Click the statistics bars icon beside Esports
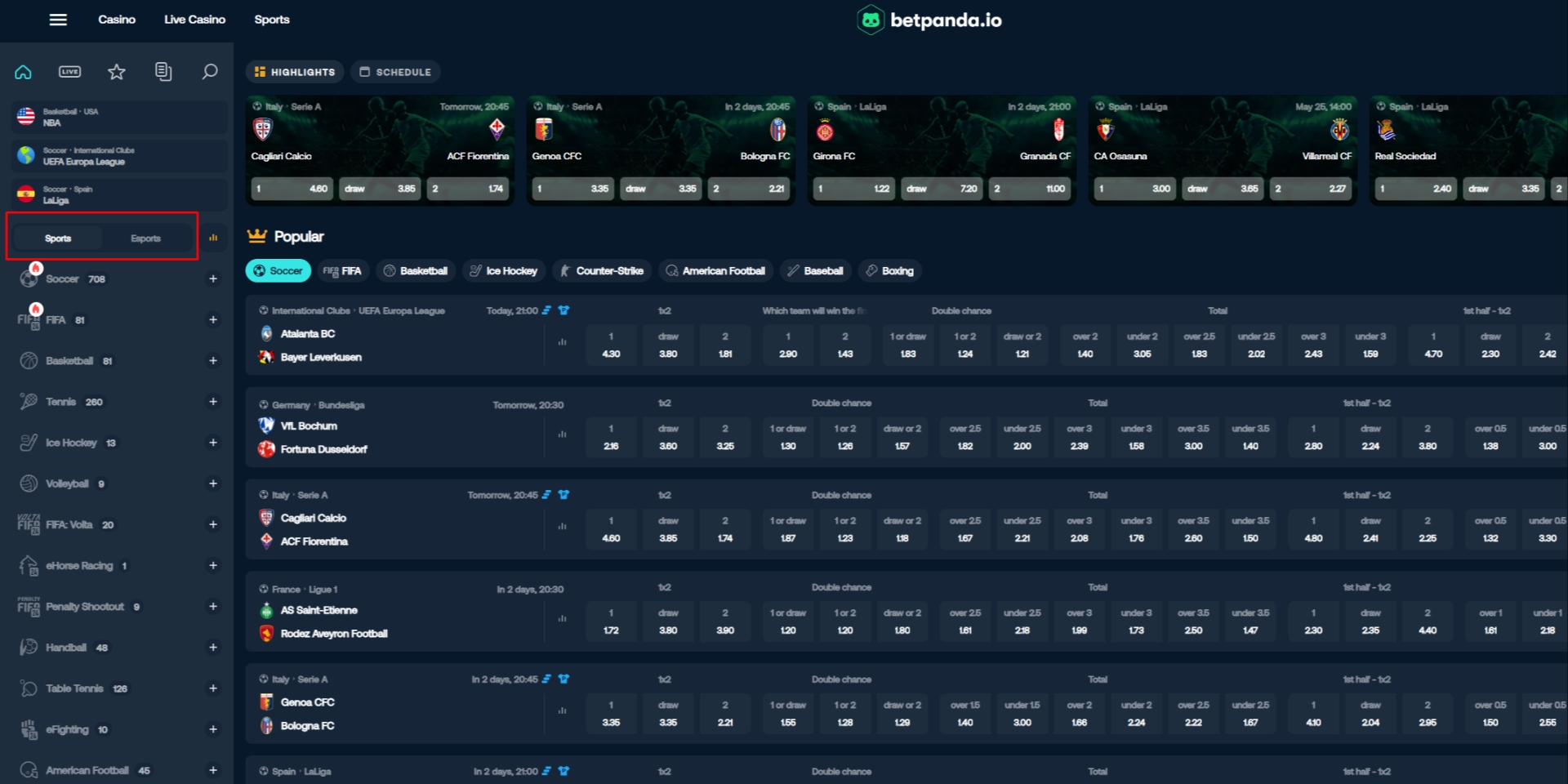 [x=213, y=238]
